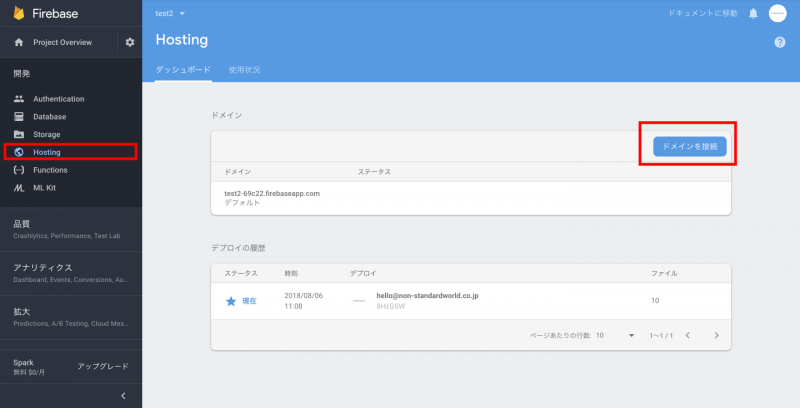
Task: Click the Functions brackets icon
Action: coord(19,170)
